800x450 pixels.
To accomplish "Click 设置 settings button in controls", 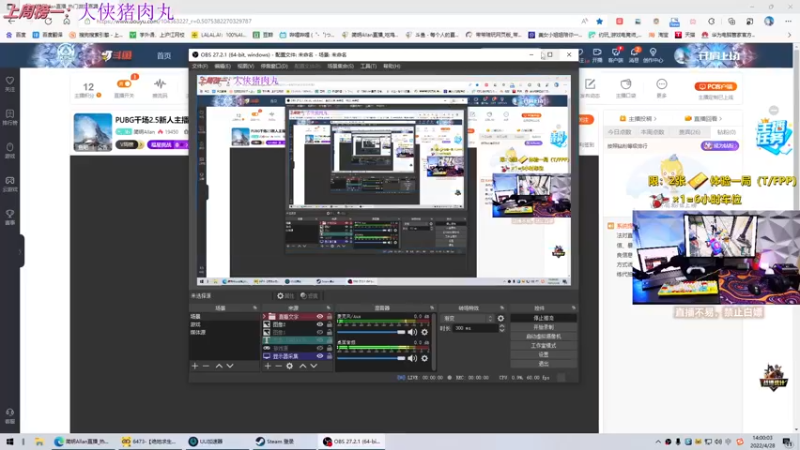I will [x=543, y=355].
